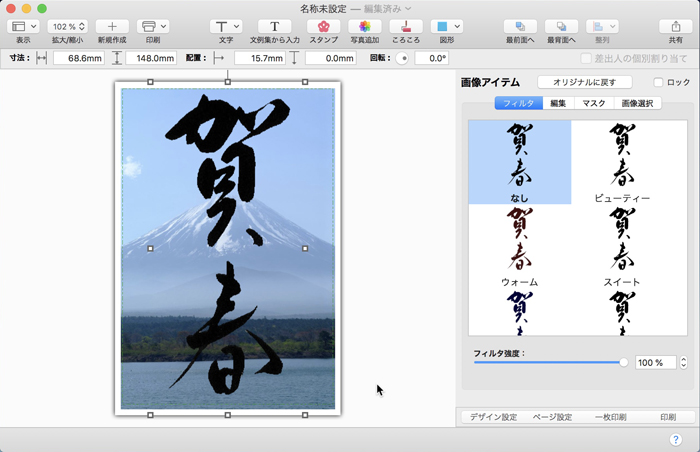This screenshot has height=452, width=700.
Task: Click the オリジナルに戻す button
Action: pyautogui.click(x=586, y=82)
